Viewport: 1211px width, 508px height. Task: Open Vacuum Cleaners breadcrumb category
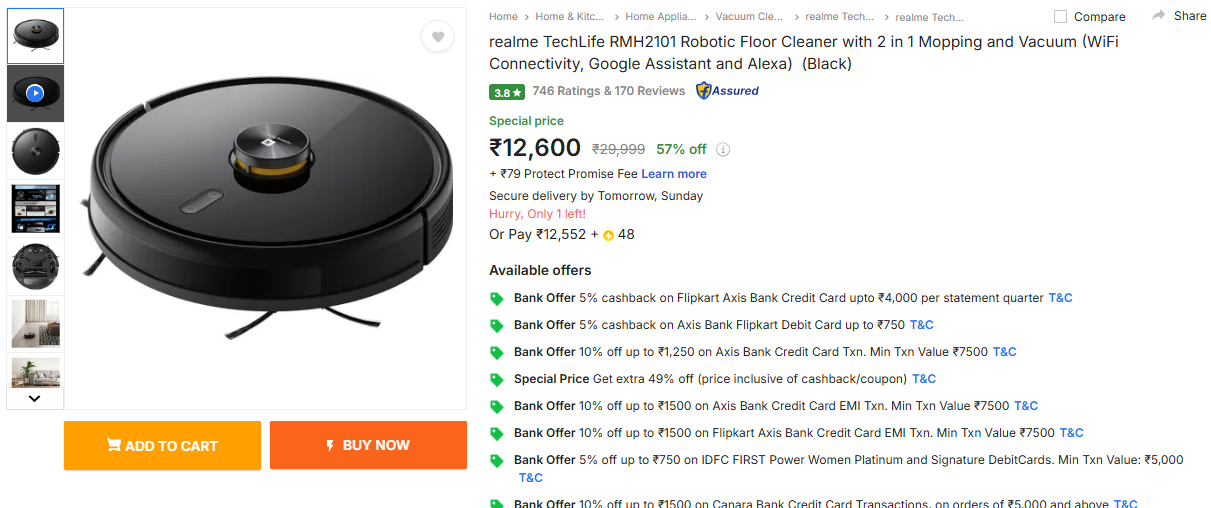[749, 16]
